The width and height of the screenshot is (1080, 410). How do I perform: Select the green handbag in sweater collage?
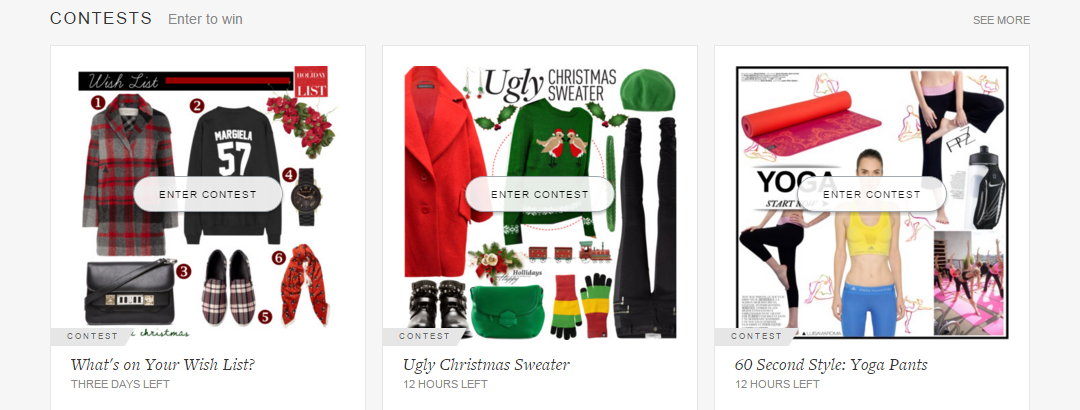pyautogui.click(x=506, y=311)
